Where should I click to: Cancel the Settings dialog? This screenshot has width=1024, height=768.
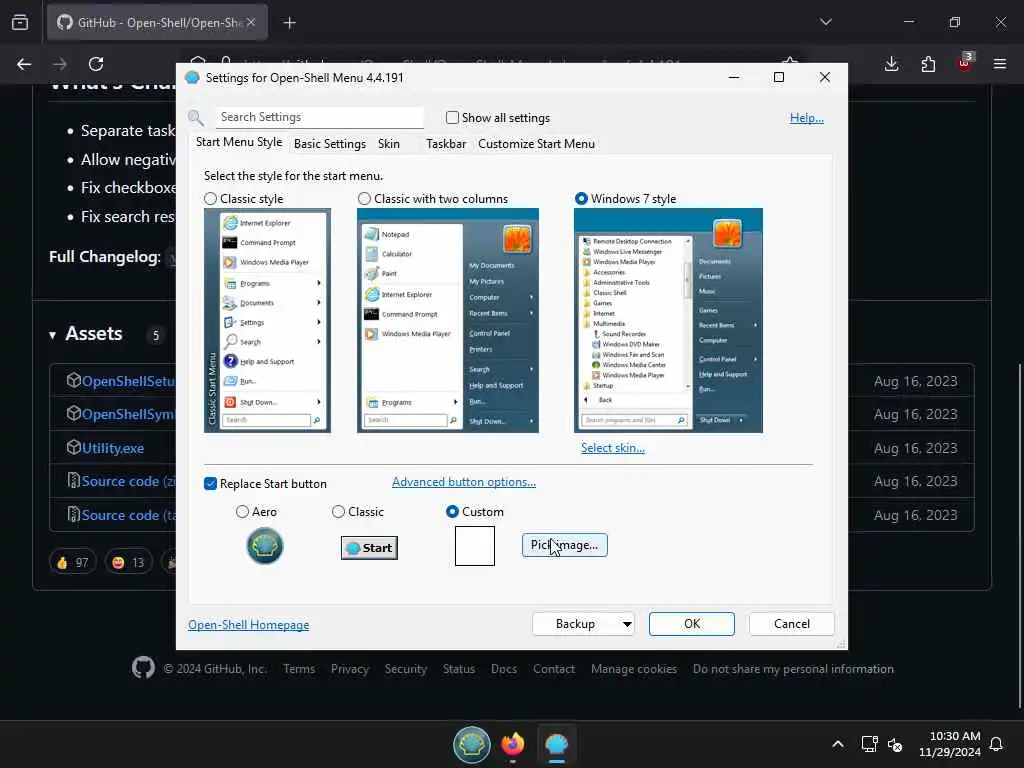point(792,624)
